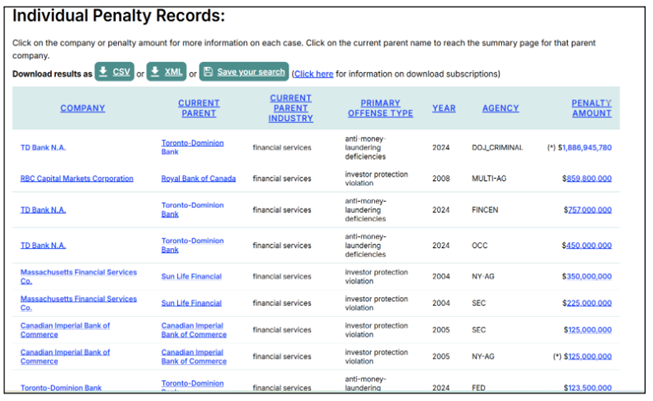
Task: Sort by CURRENT PARENT INDUSTRY header
Action: click(291, 108)
